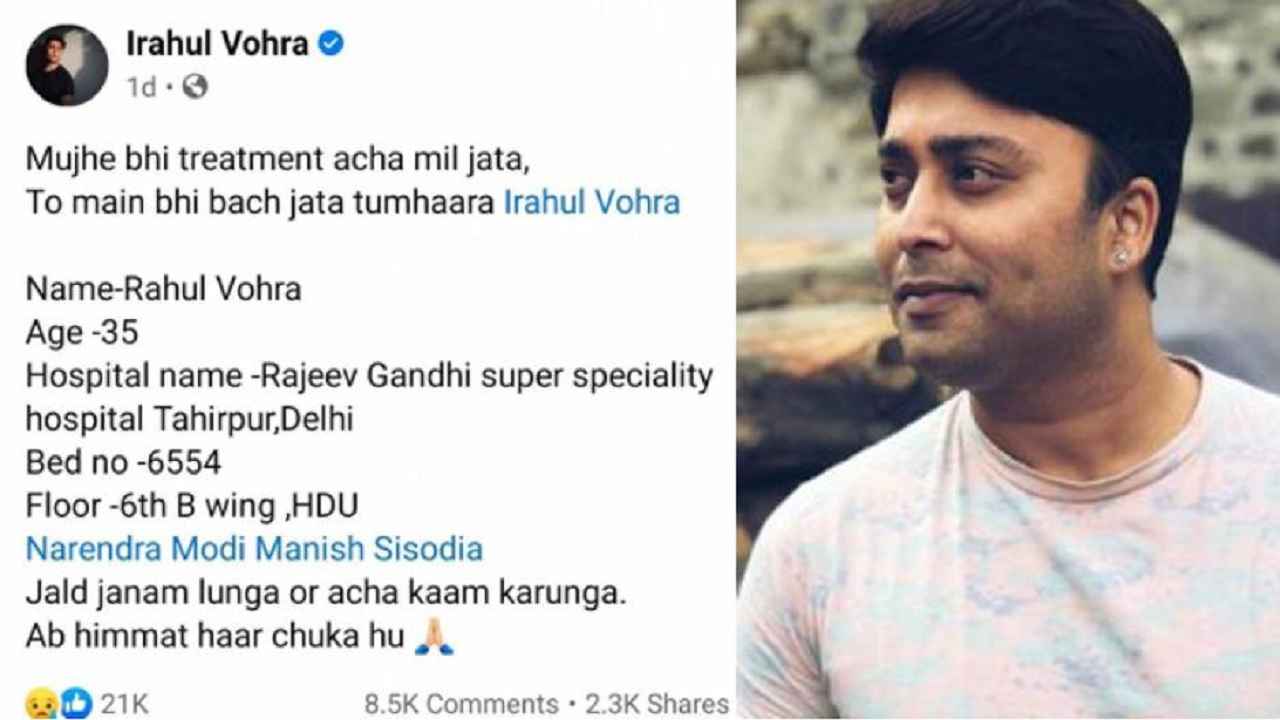
Task: Open Irahul Vohra's profile picture avatar
Action: [67, 65]
